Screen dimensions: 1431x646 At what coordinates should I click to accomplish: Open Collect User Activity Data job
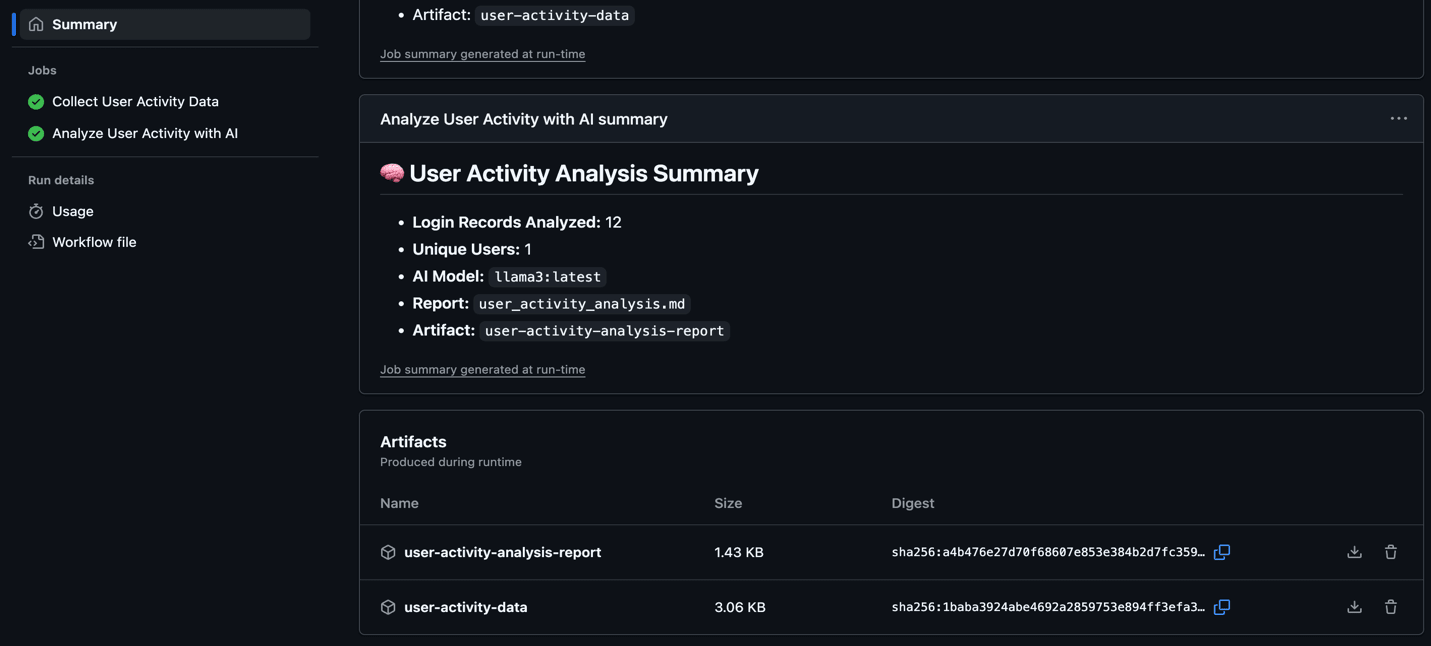[135, 101]
